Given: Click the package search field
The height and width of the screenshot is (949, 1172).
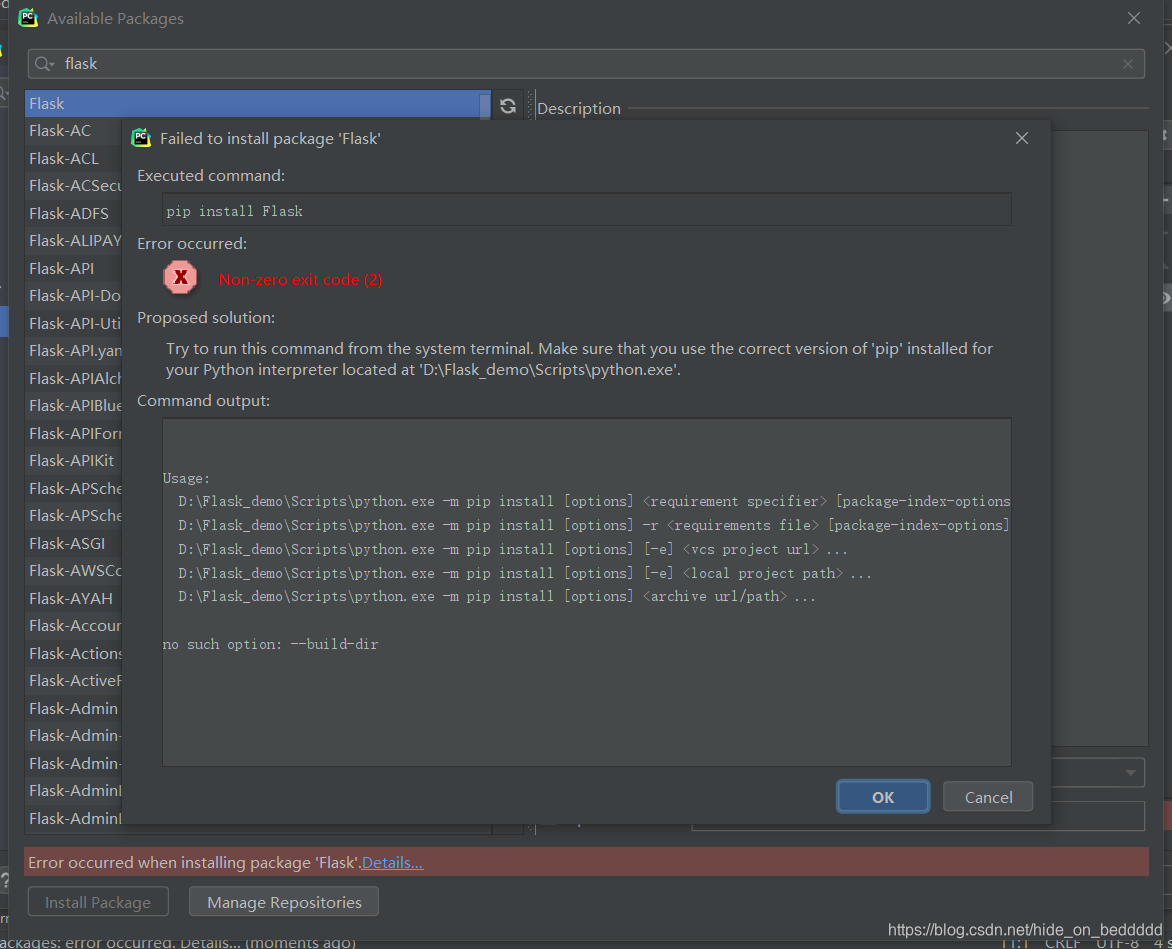Looking at the screenshot, I should tap(586, 64).
